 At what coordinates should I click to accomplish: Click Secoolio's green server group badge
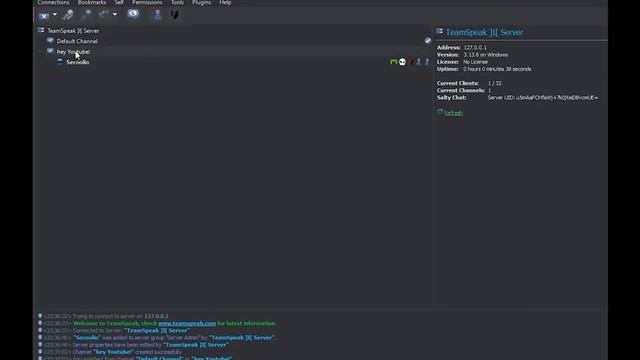[x=393, y=62]
